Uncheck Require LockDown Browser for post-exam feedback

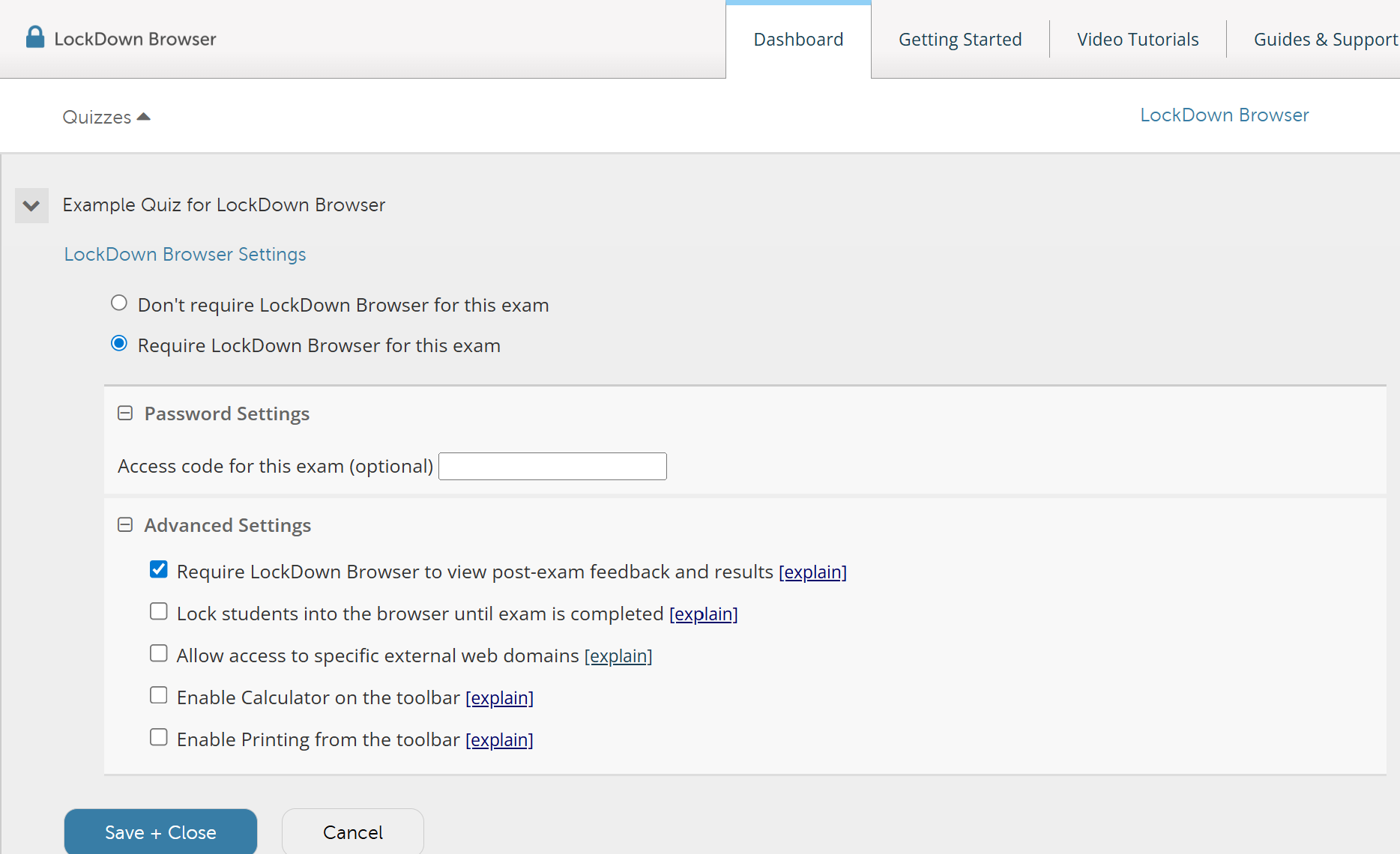[158, 569]
